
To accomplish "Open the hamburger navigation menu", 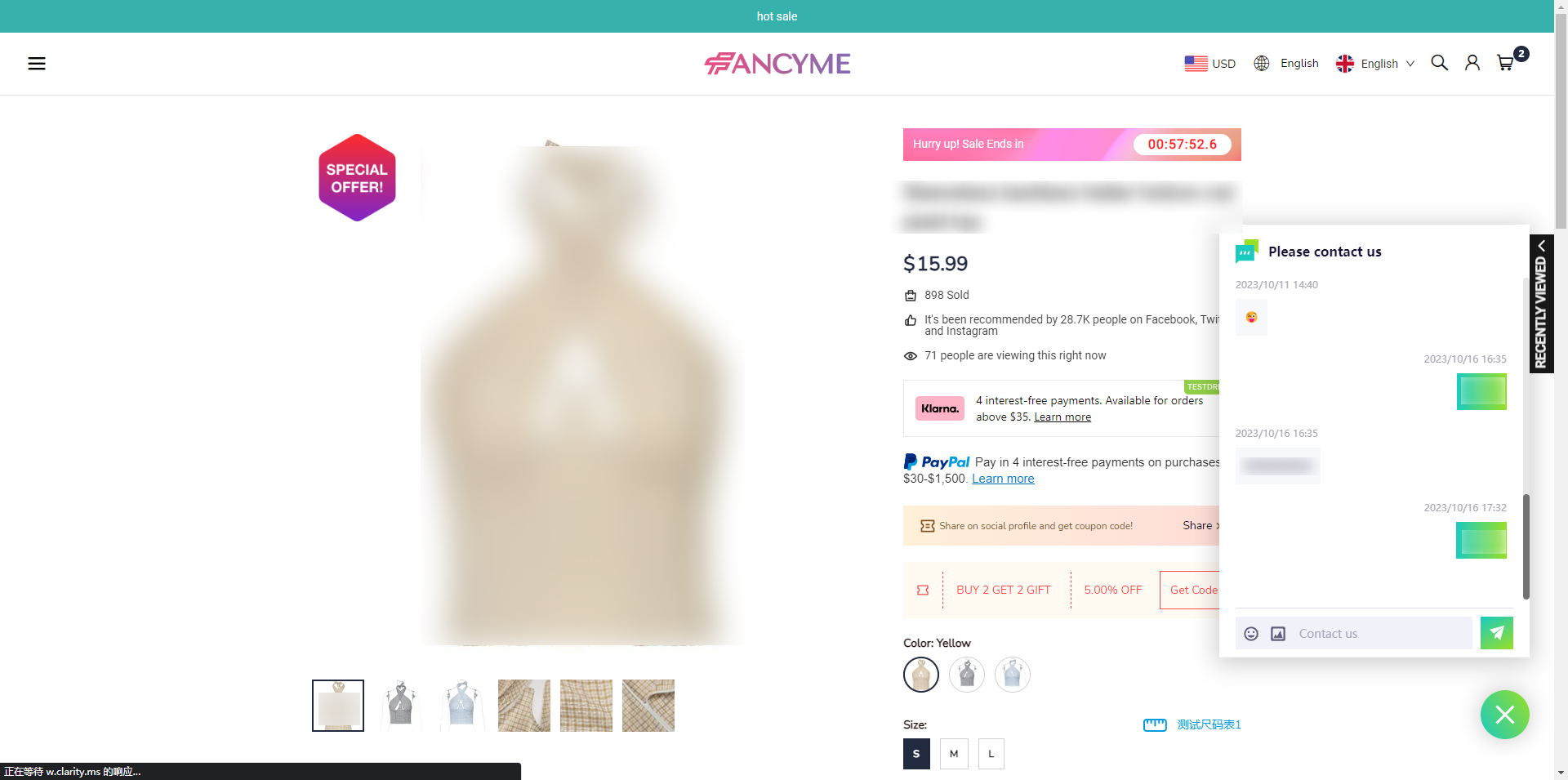I will coord(37,64).
